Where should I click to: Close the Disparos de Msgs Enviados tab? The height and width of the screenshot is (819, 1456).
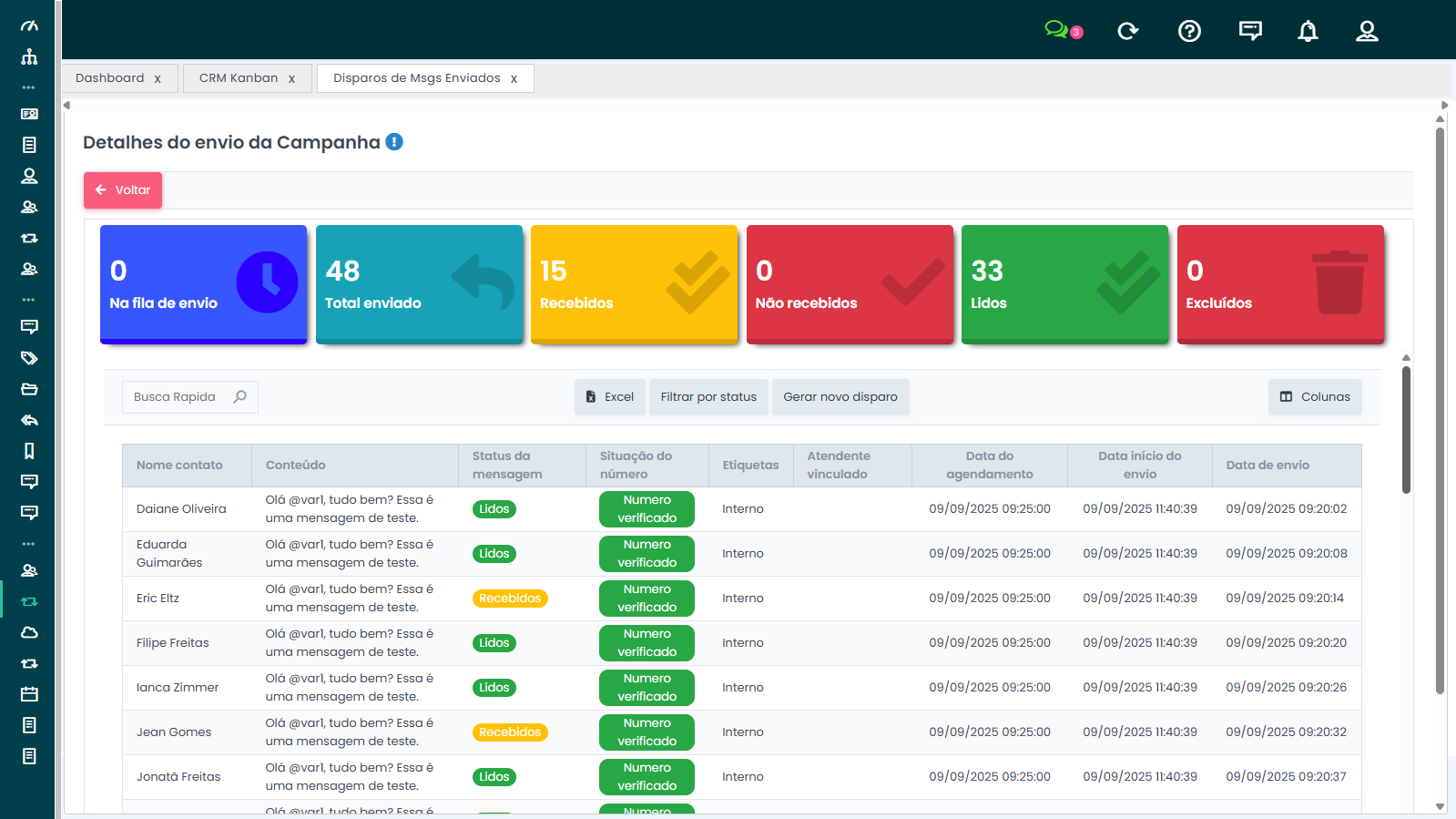coord(514,79)
